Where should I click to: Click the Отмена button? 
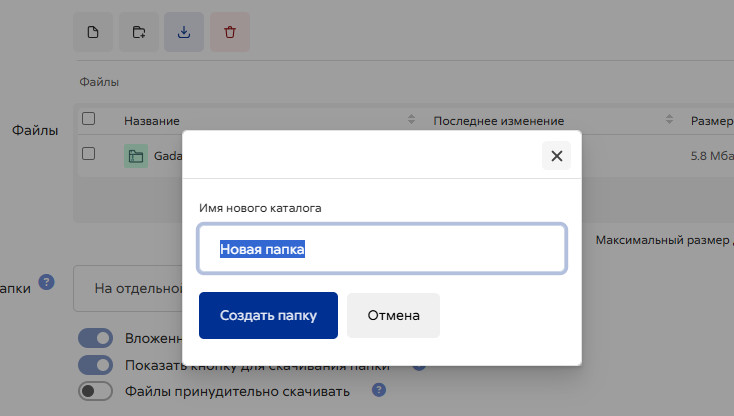tap(393, 315)
